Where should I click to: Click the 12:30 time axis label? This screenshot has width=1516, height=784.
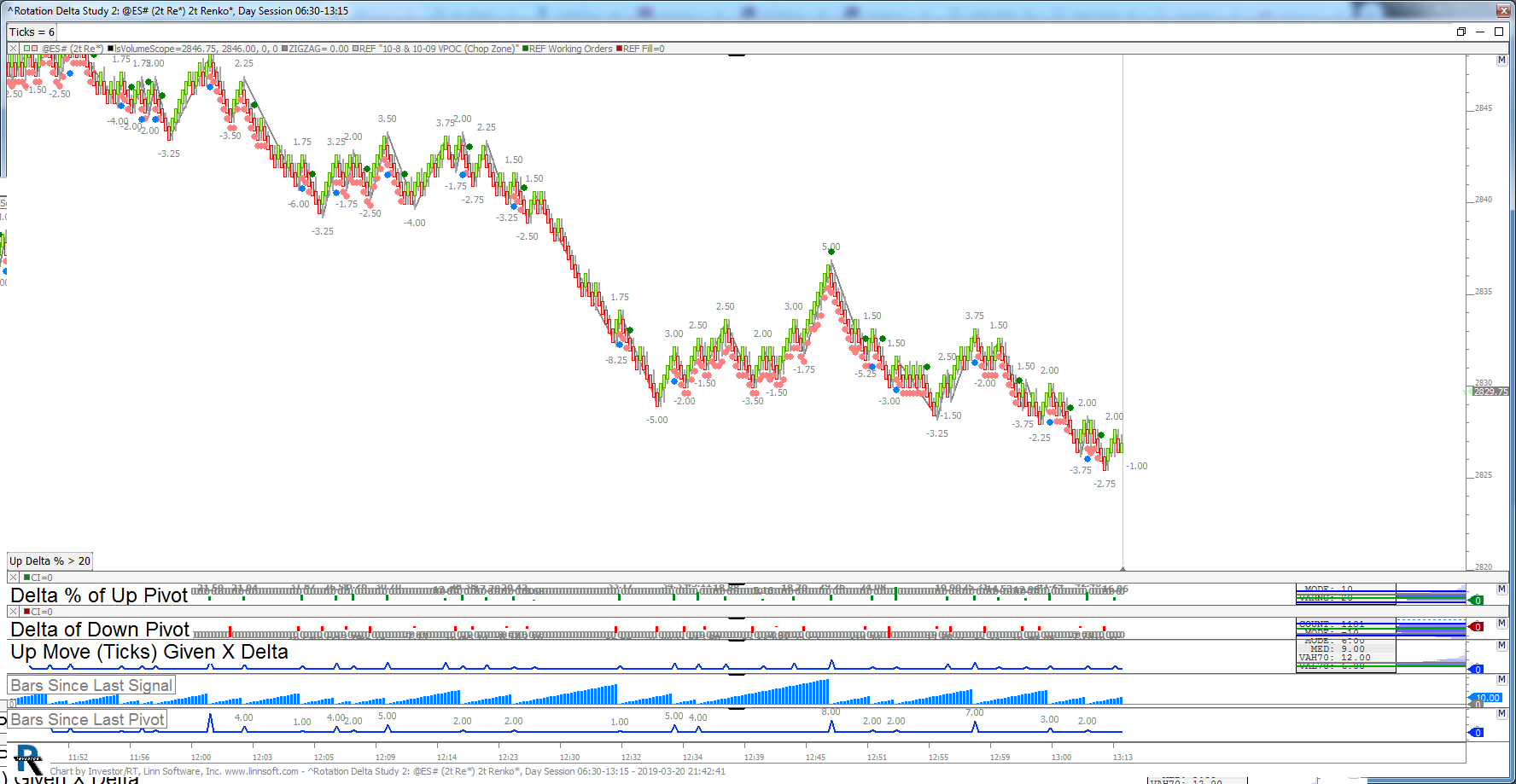[569, 757]
